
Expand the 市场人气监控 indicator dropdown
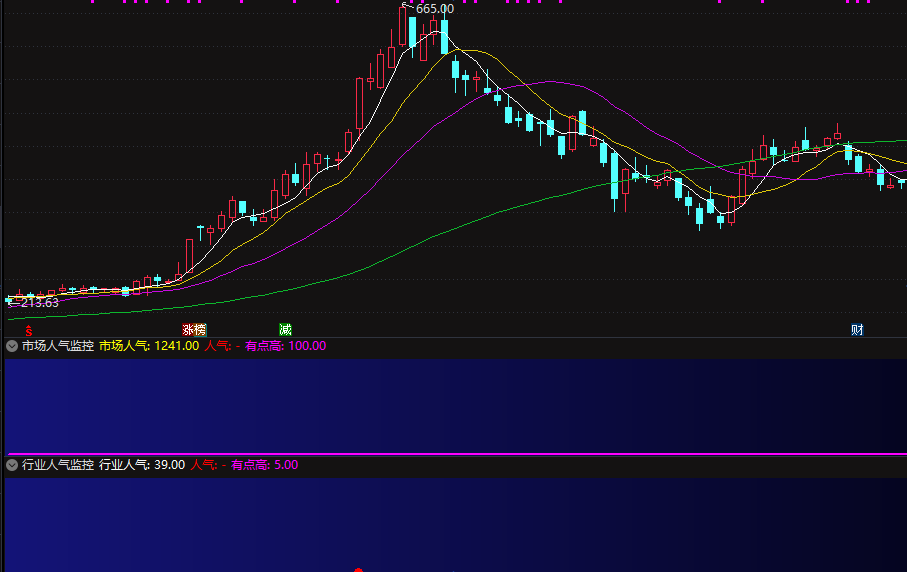pos(12,346)
